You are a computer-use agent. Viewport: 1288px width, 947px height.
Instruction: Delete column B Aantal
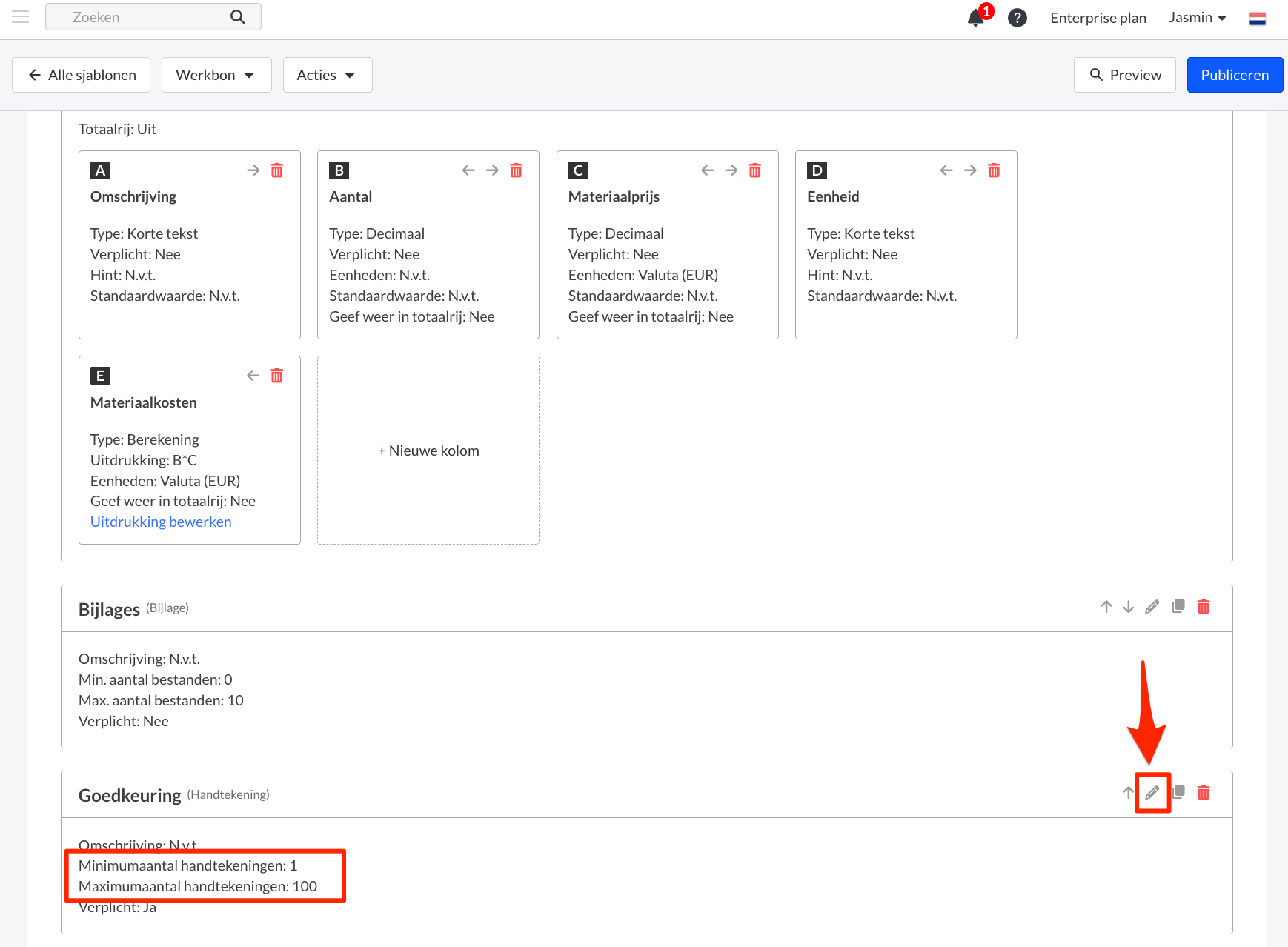click(517, 170)
